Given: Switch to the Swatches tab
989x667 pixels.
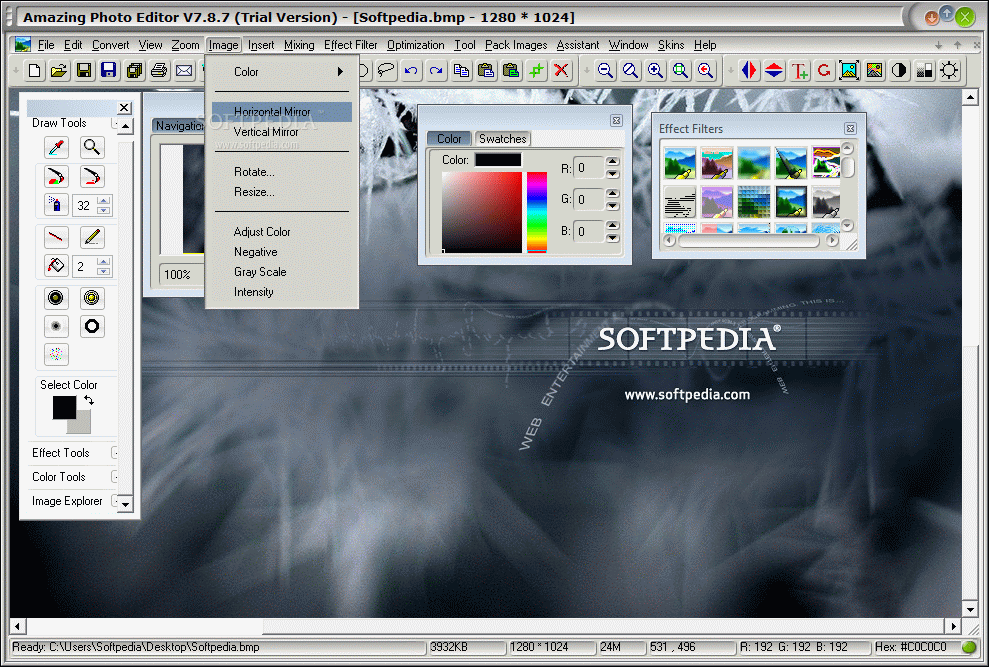Looking at the screenshot, I should (502, 139).
